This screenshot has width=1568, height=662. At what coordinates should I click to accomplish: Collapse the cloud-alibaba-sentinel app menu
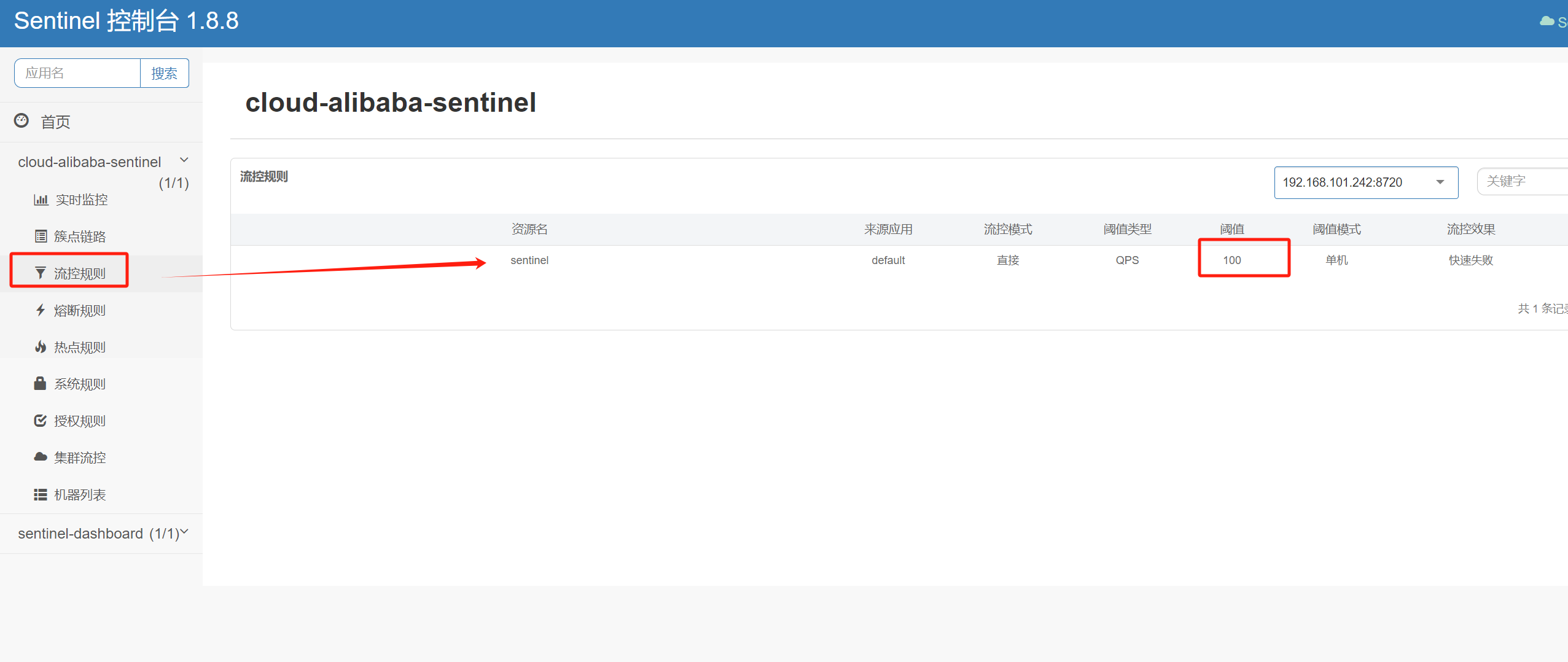click(184, 161)
